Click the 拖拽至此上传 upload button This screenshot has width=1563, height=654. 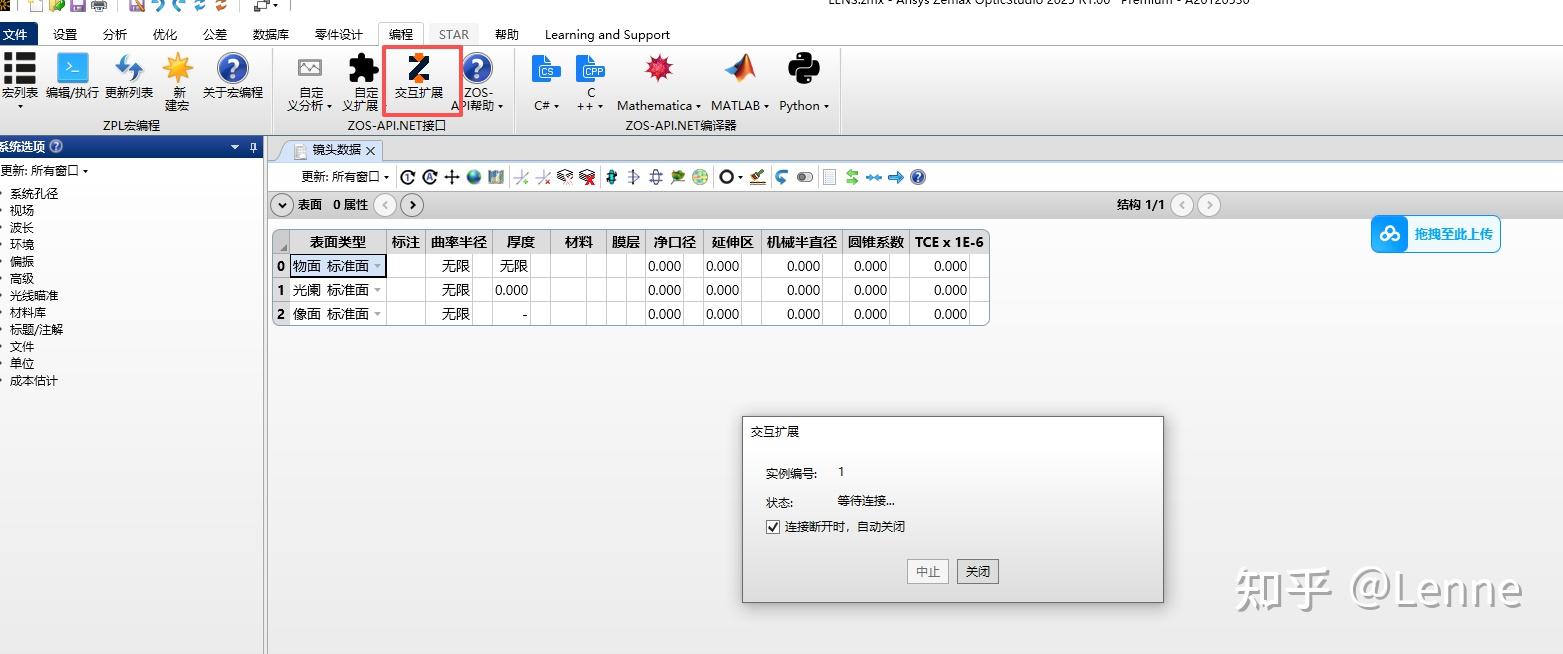click(1435, 233)
